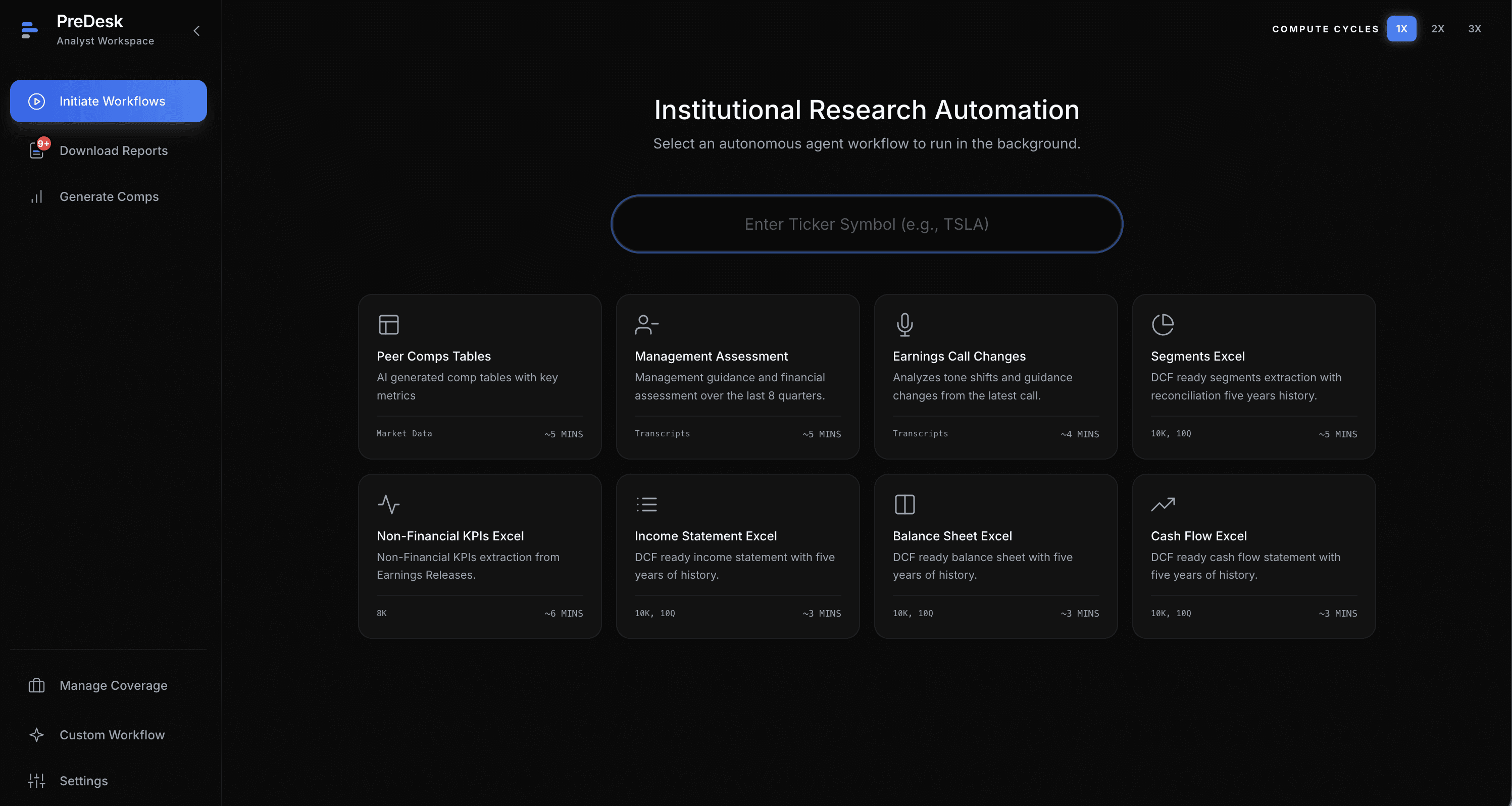Click the PreDesk logo icon

(29, 29)
